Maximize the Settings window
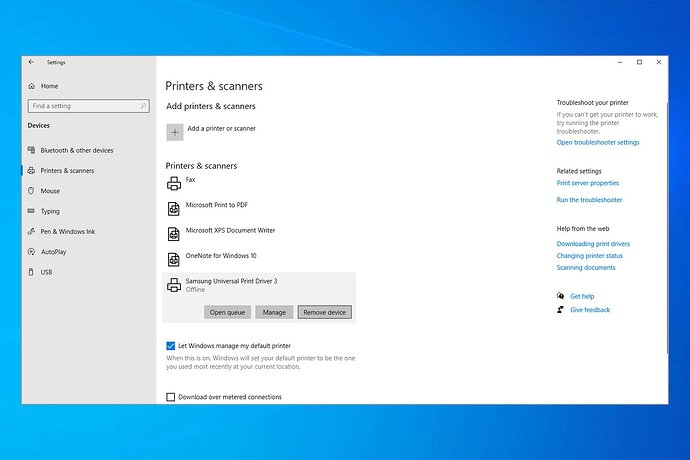The image size is (690, 460). point(639,62)
